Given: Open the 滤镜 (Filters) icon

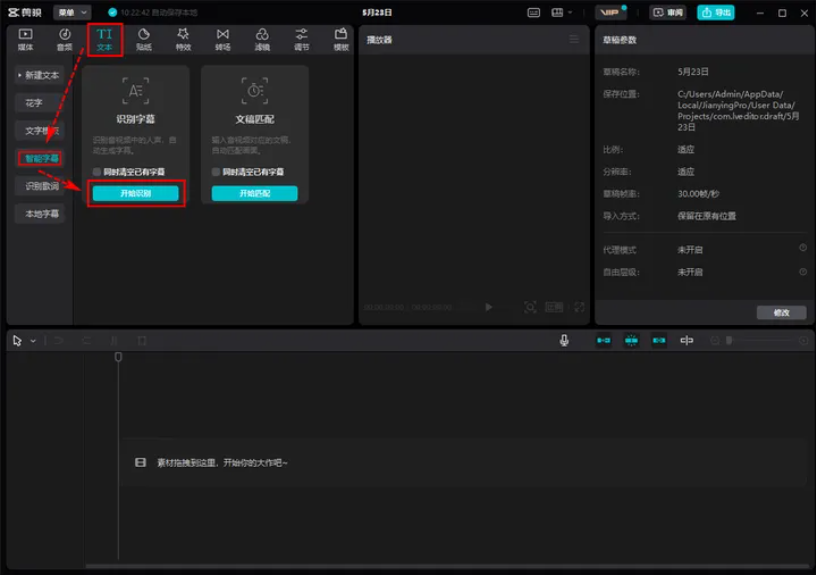Looking at the screenshot, I should tap(262, 39).
